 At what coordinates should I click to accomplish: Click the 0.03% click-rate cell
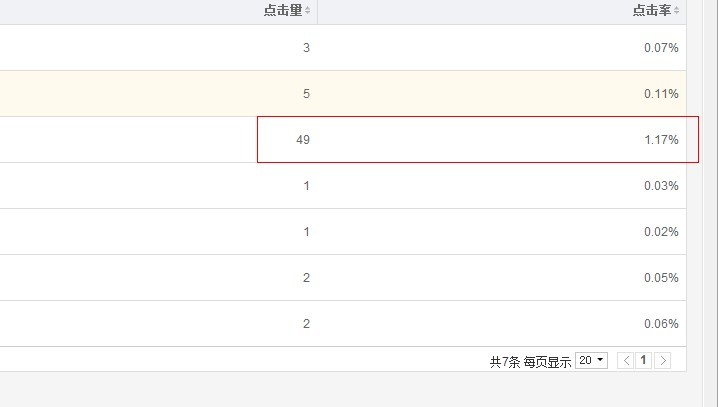661,186
